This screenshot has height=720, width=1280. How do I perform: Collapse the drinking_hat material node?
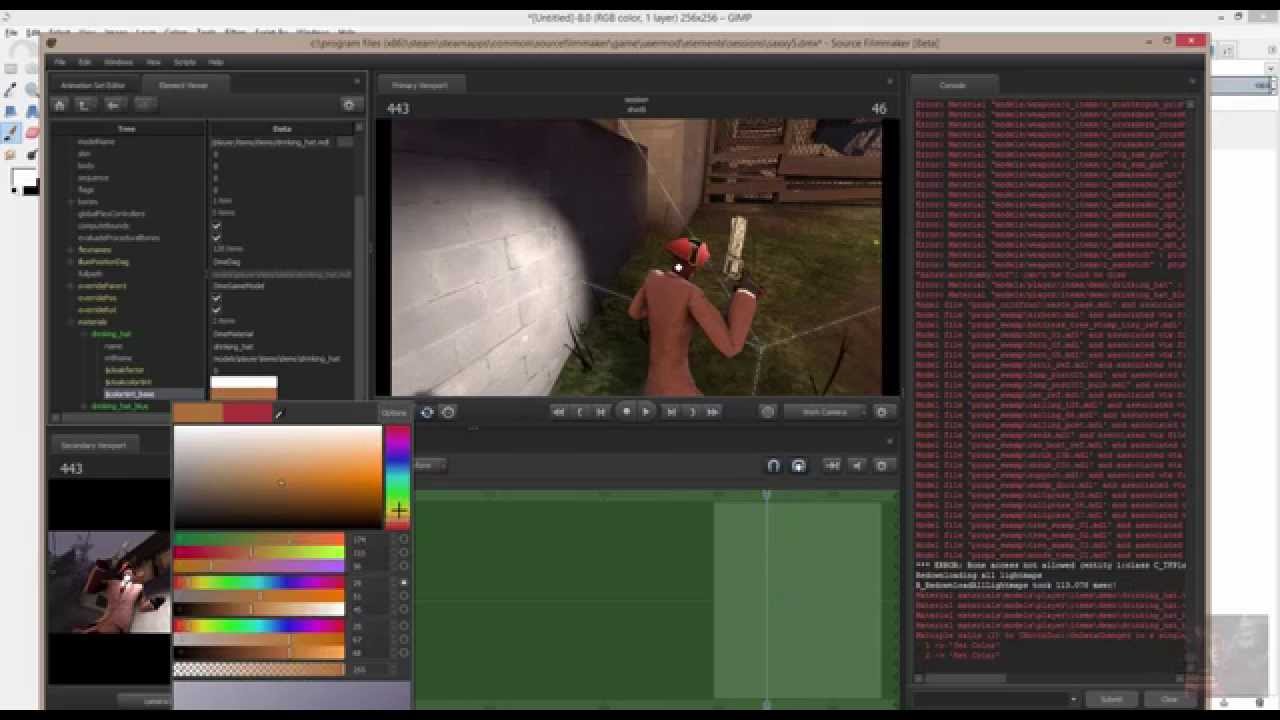(x=84, y=334)
